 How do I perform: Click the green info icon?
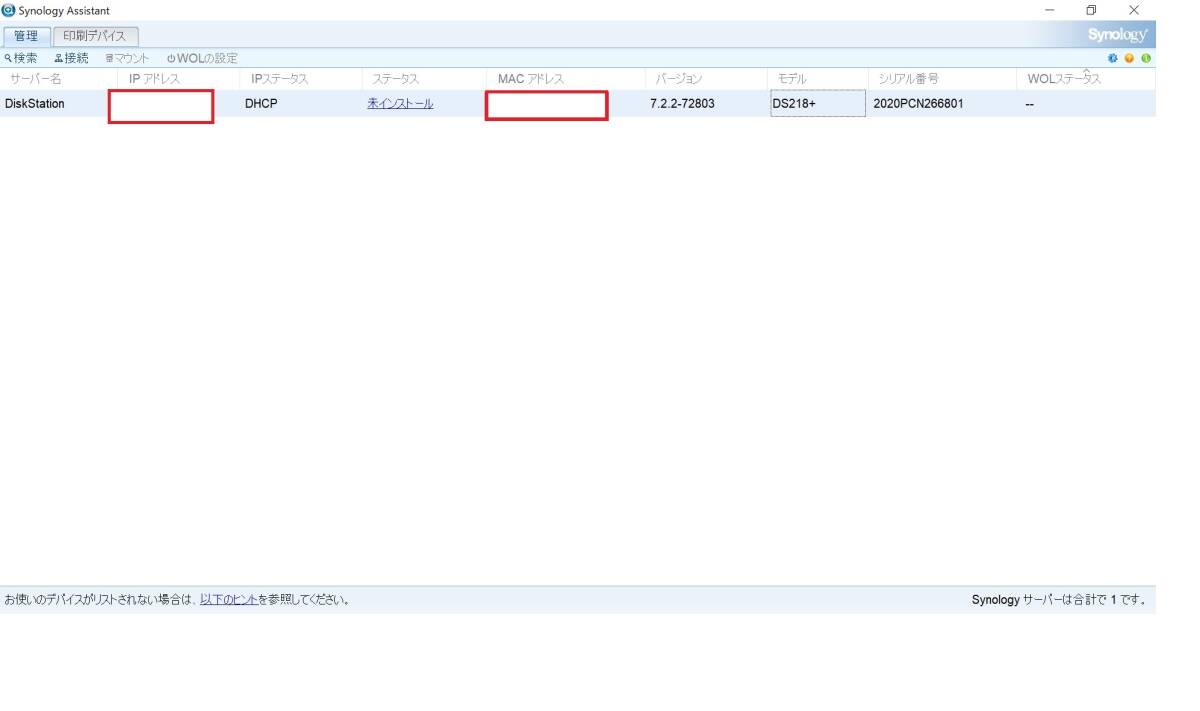tap(1145, 58)
